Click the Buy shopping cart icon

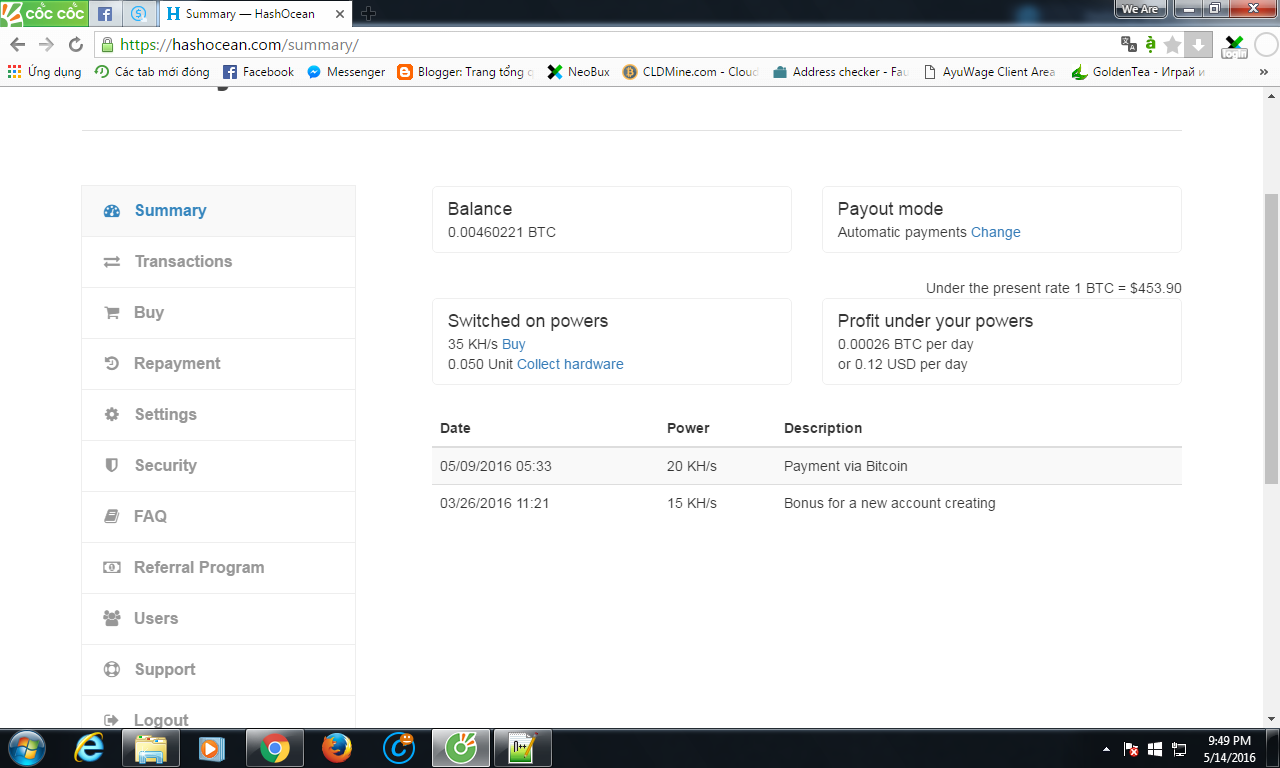(112, 313)
